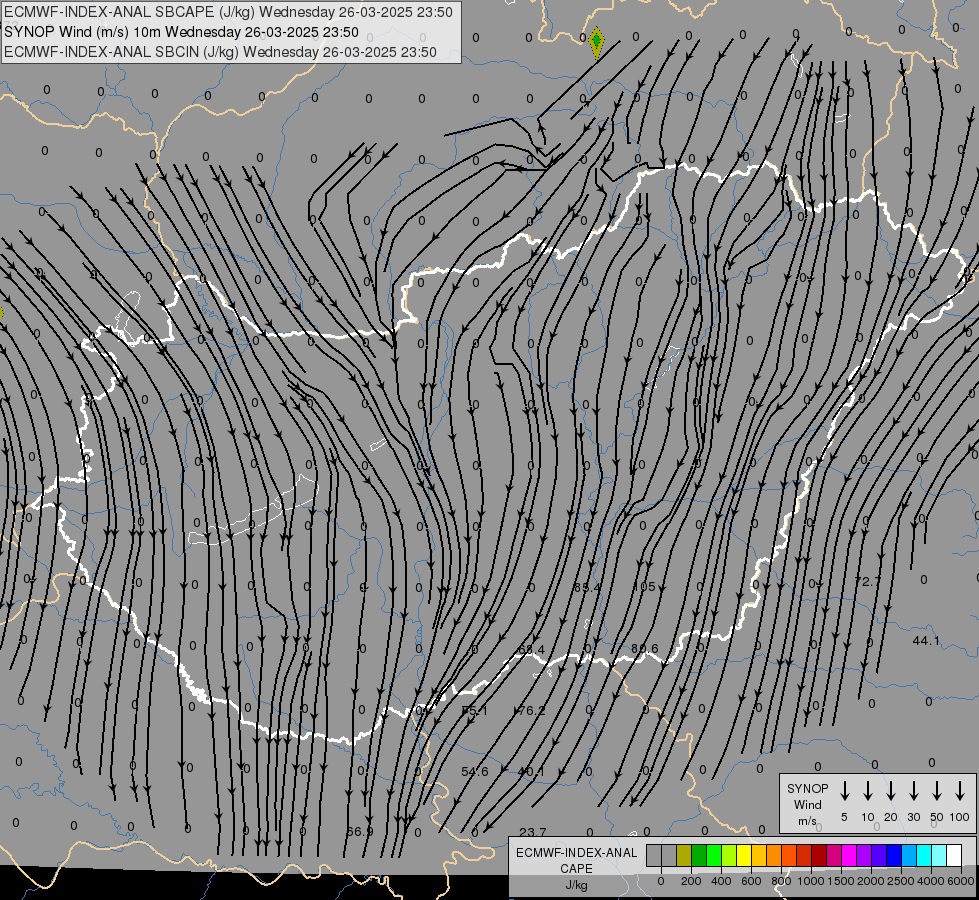Click the CAPE value 72.7 on the map
The width and height of the screenshot is (979, 900).
(867, 581)
